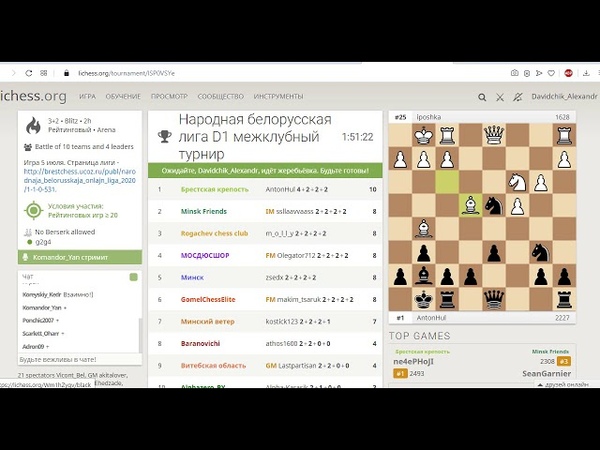Click chat user Ponchic2007

click(38, 320)
